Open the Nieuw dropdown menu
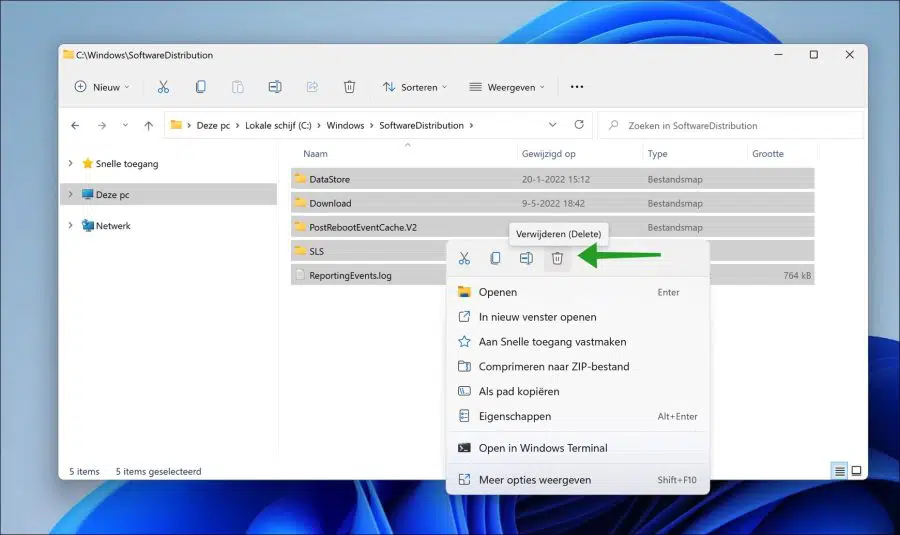 pos(102,87)
